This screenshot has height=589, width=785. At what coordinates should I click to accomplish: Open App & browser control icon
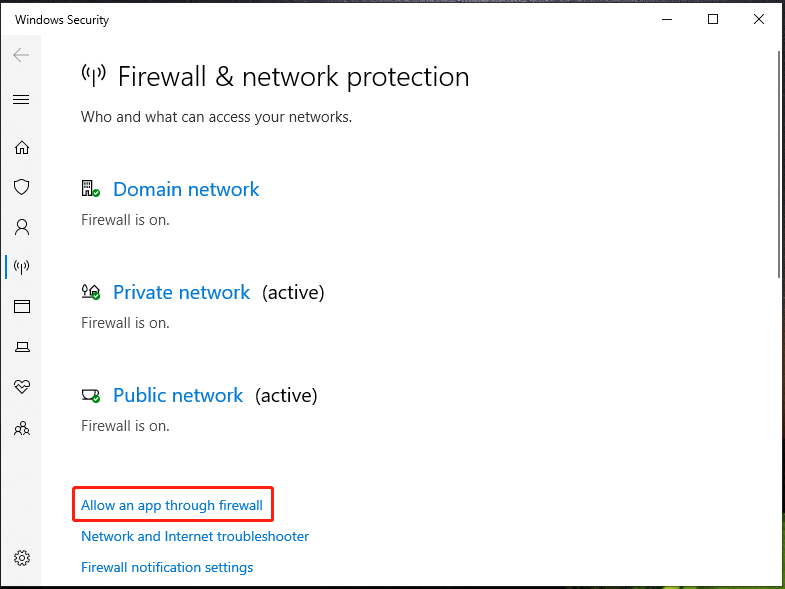tap(21, 306)
